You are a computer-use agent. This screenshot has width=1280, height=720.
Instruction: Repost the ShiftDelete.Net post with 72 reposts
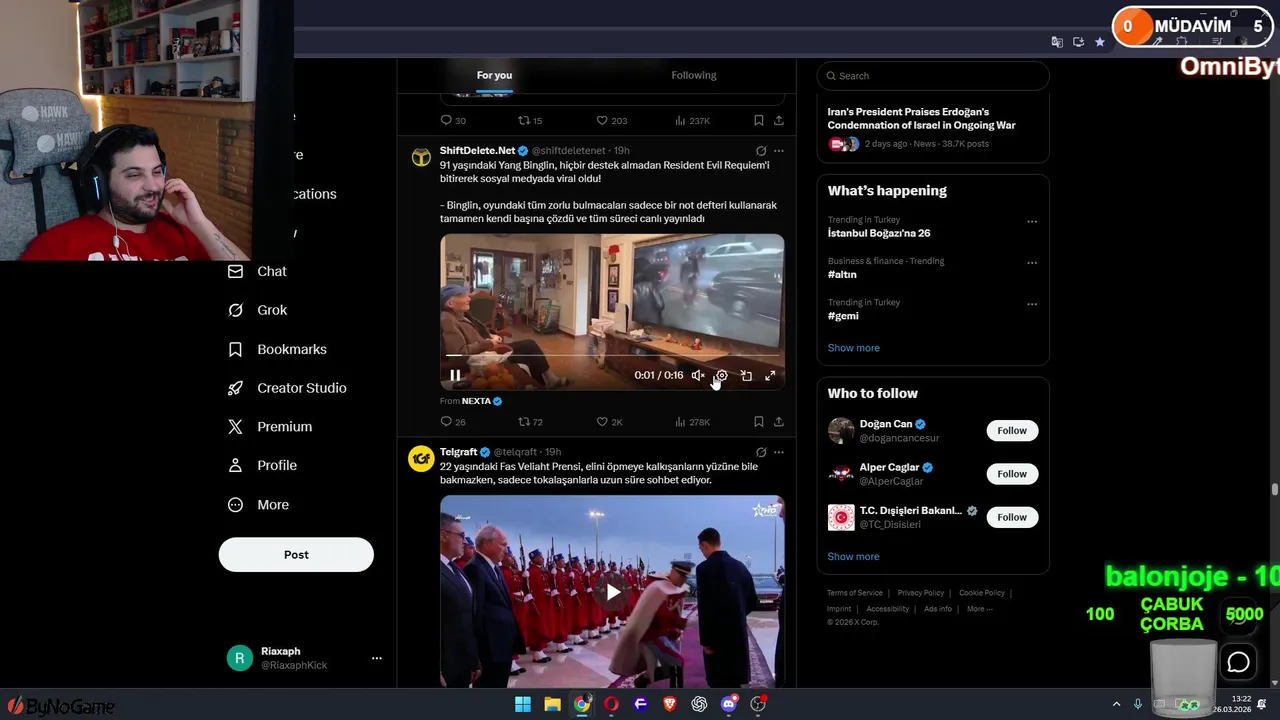pyautogui.click(x=530, y=422)
